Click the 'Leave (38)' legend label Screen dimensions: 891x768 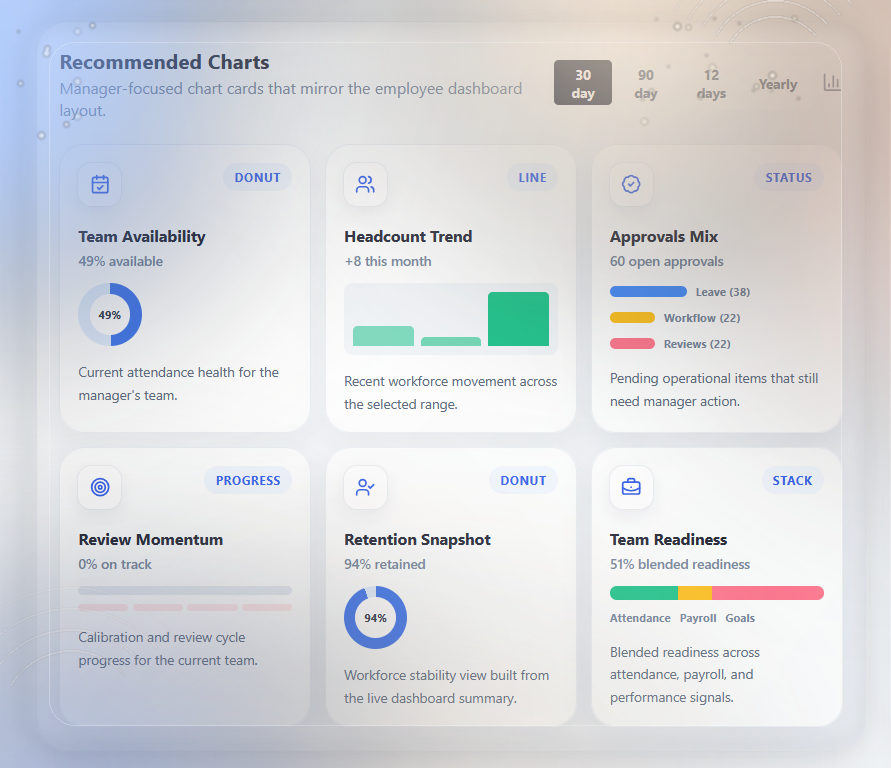(723, 292)
